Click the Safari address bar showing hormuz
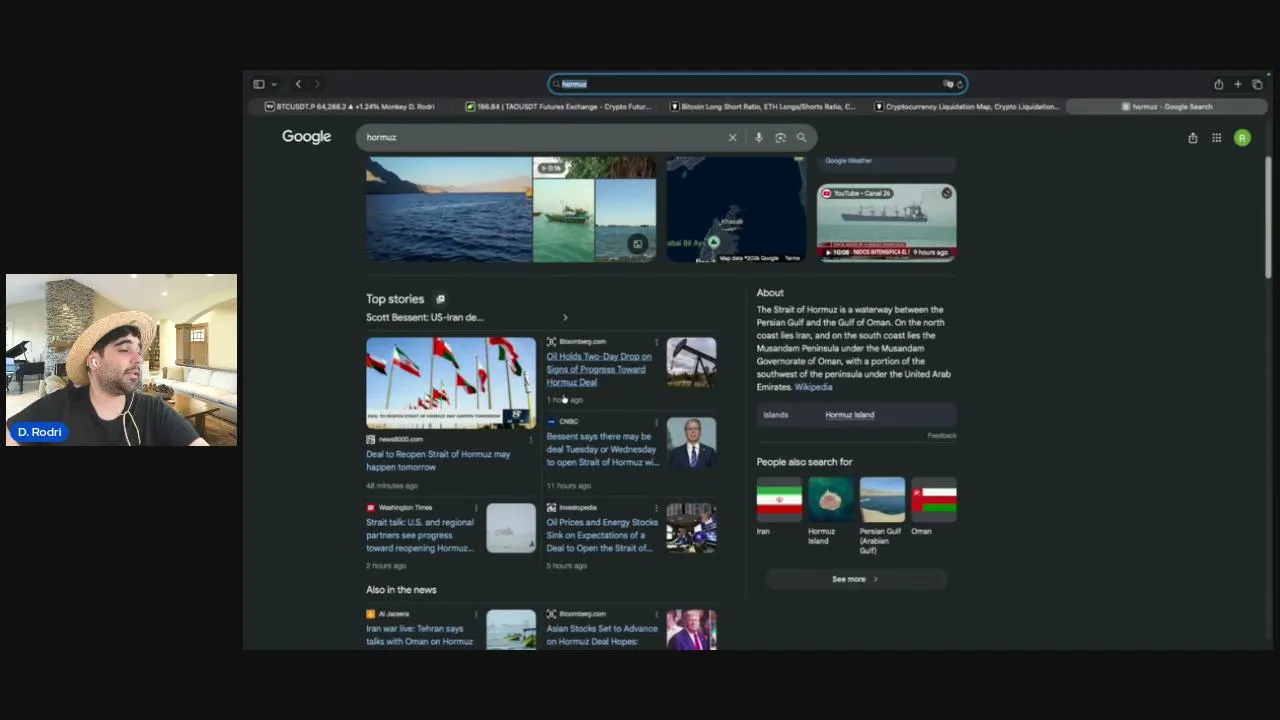This screenshot has height=720, width=1280. pyautogui.click(x=757, y=84)
